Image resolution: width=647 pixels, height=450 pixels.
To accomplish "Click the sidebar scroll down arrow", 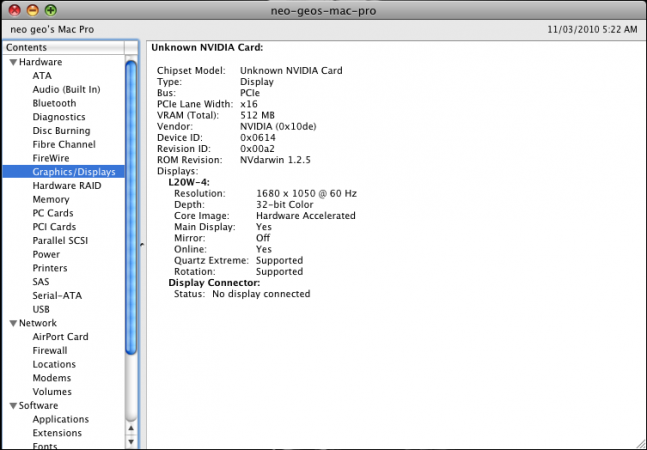I will [x=131, y=442].
